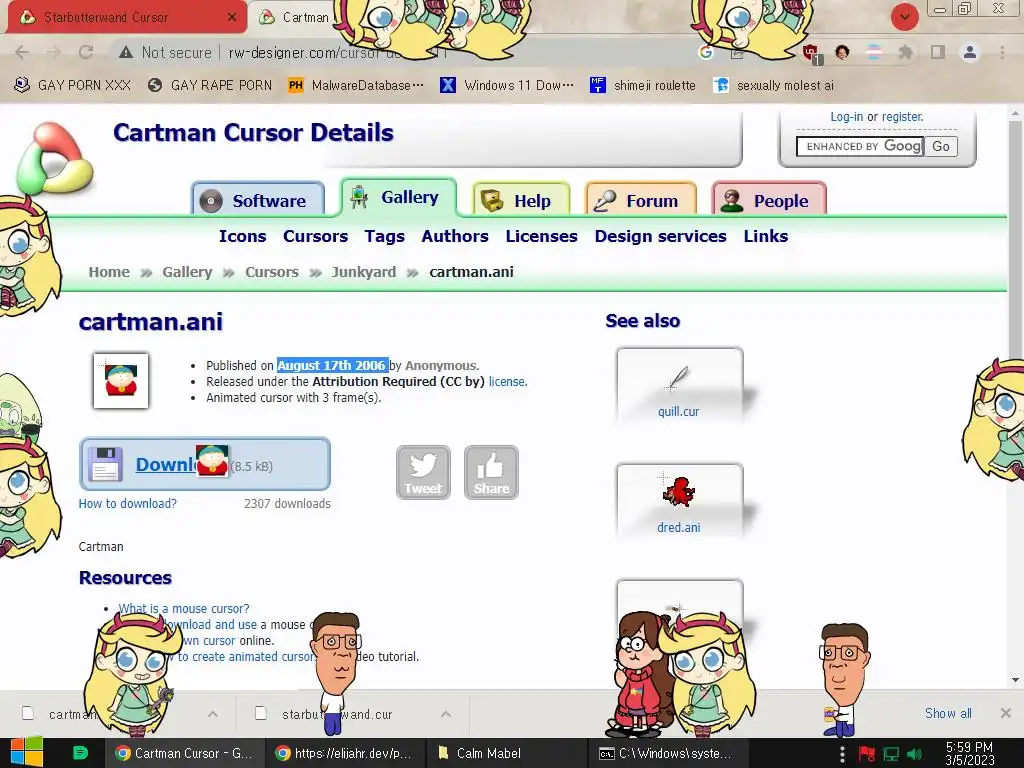Click Junkyard breadcrumb link
Viewport: 1024px width, 768px height.
[x=363, y=272]
